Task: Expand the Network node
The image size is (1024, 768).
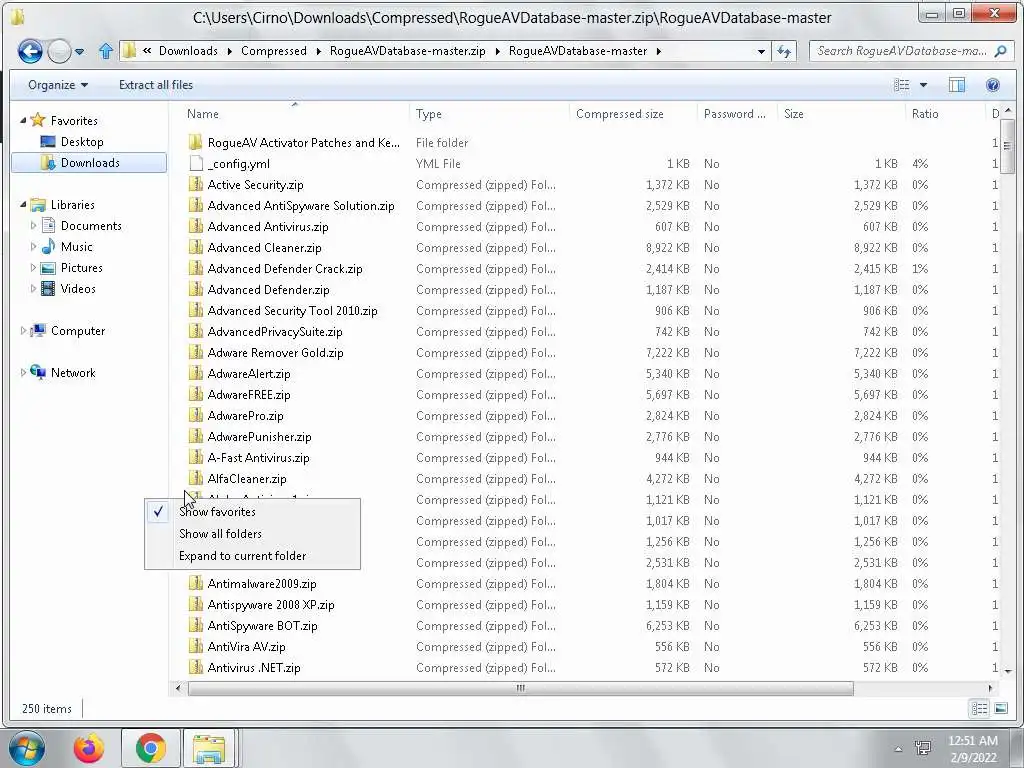Action: click(x=24, y=372)
